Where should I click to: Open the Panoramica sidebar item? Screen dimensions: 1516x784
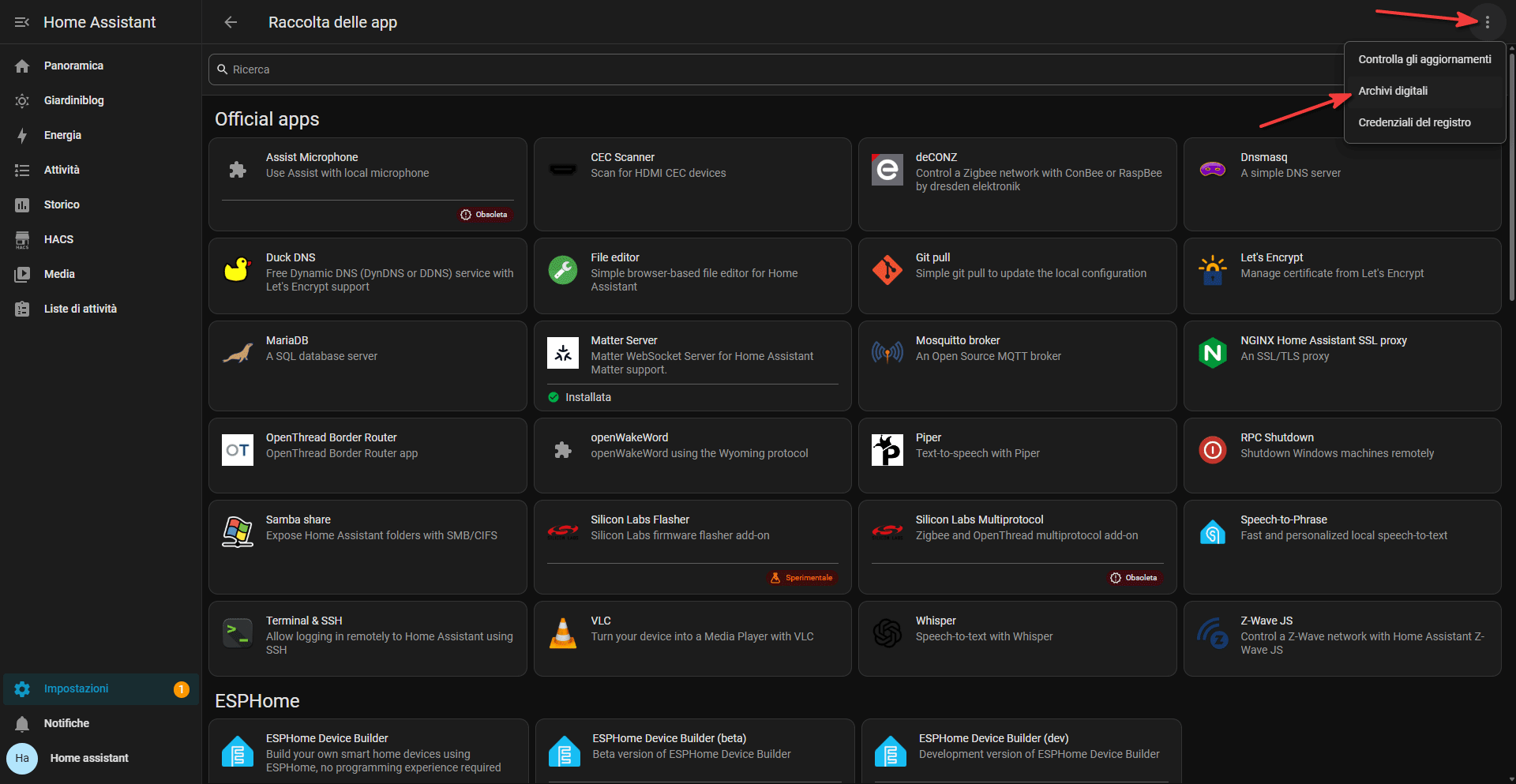[x=101, y=66]
